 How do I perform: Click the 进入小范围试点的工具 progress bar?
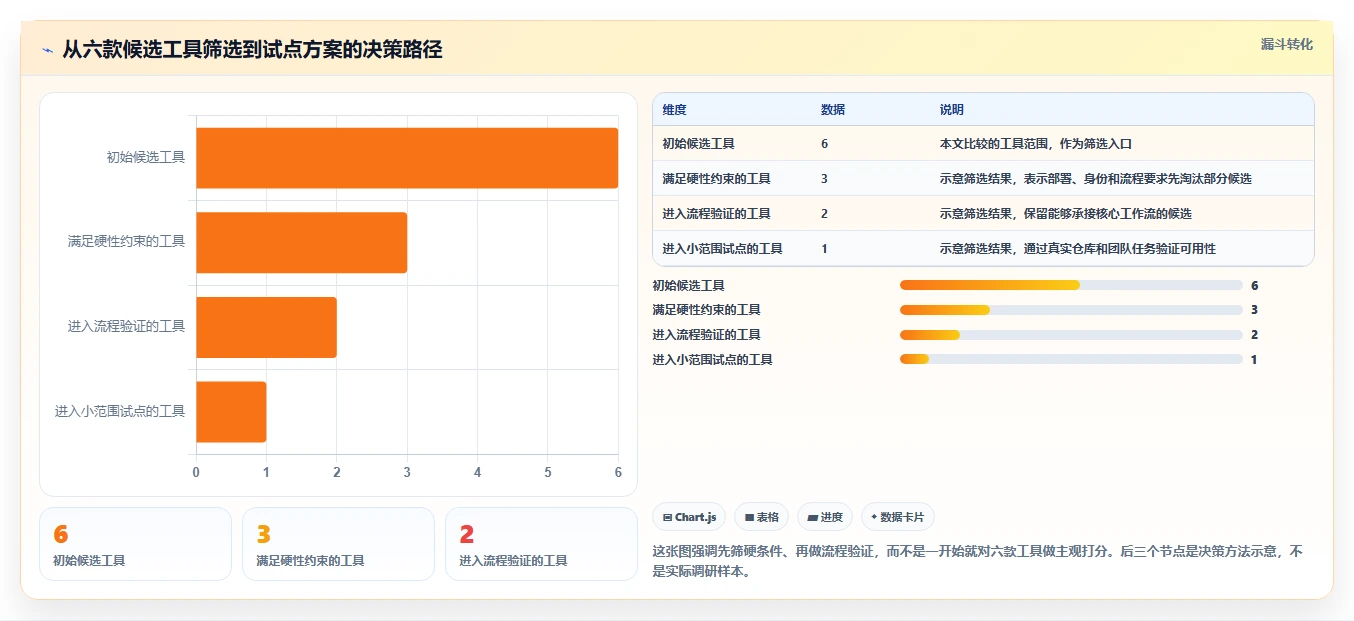[1071, 359]
